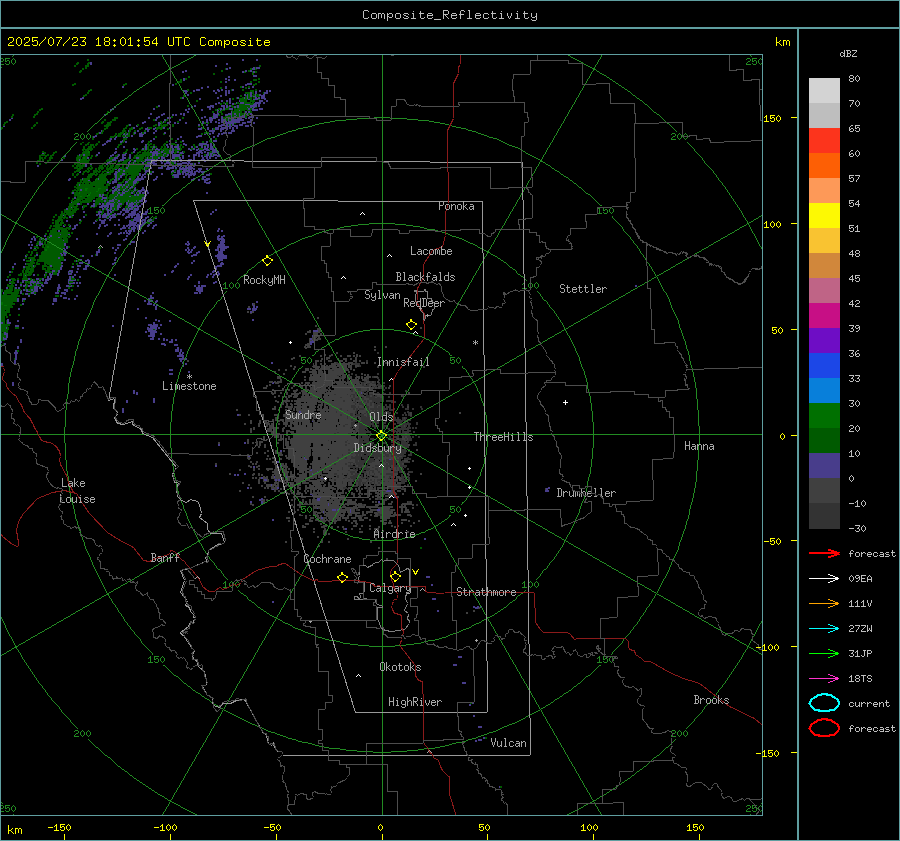
Task: Pick the slate purple 0-10 dBZ swatch
Action: [824, 466]
